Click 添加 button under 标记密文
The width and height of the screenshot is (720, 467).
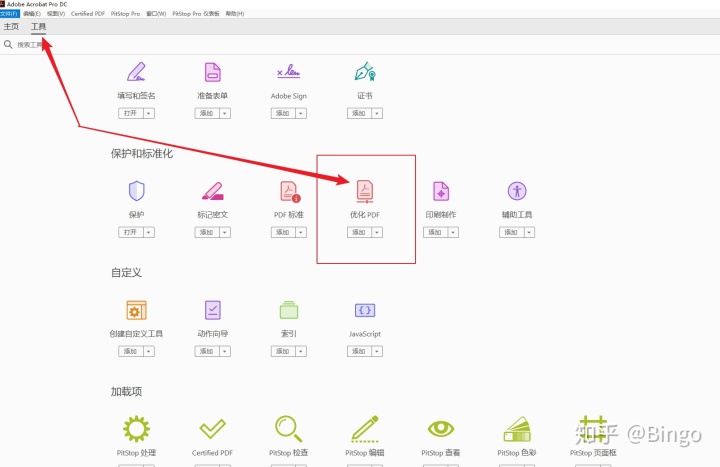pyautogui.click(x=207, y=232)
